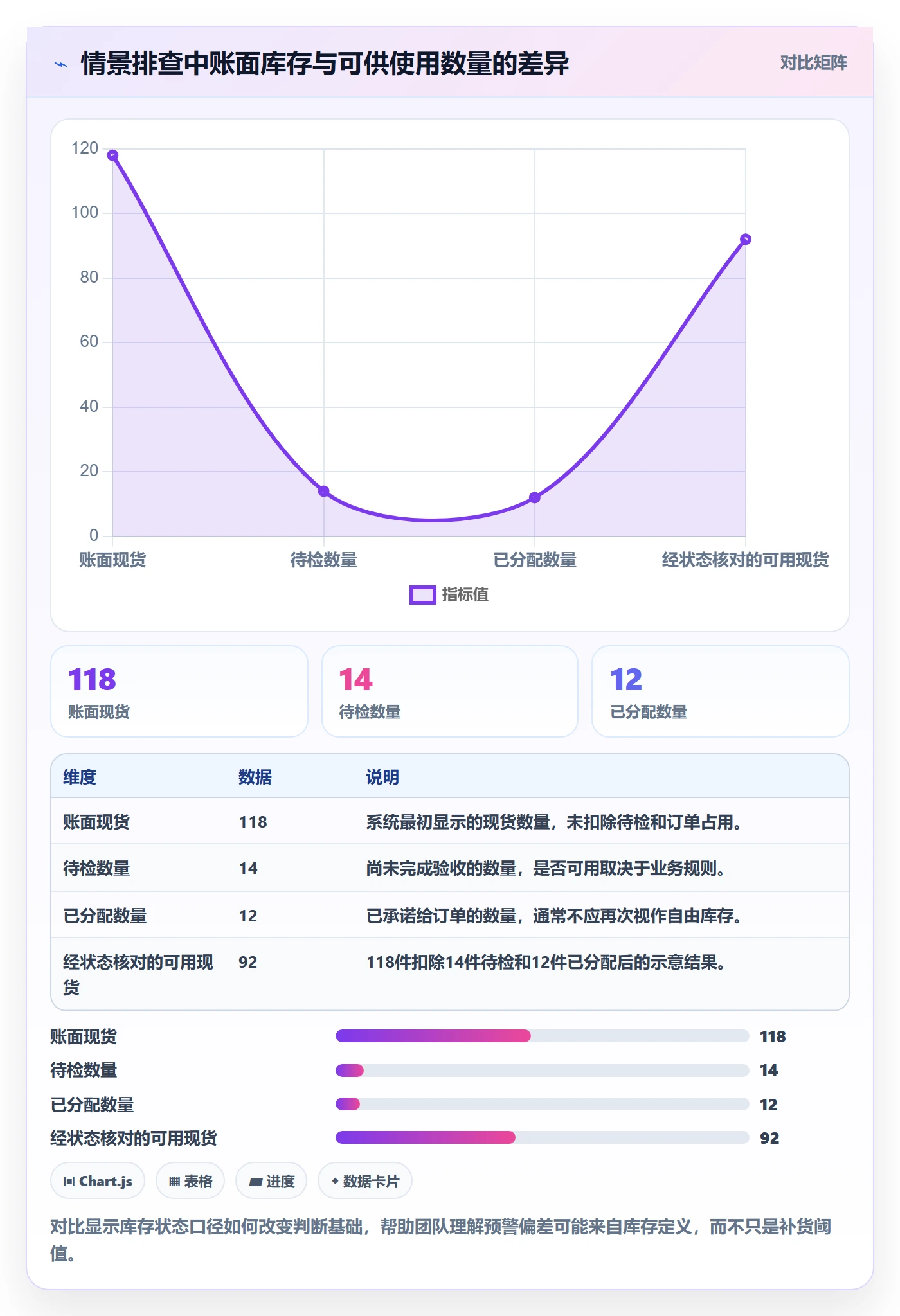Click the footer summary paragraph text

[x=441, y=1240]
